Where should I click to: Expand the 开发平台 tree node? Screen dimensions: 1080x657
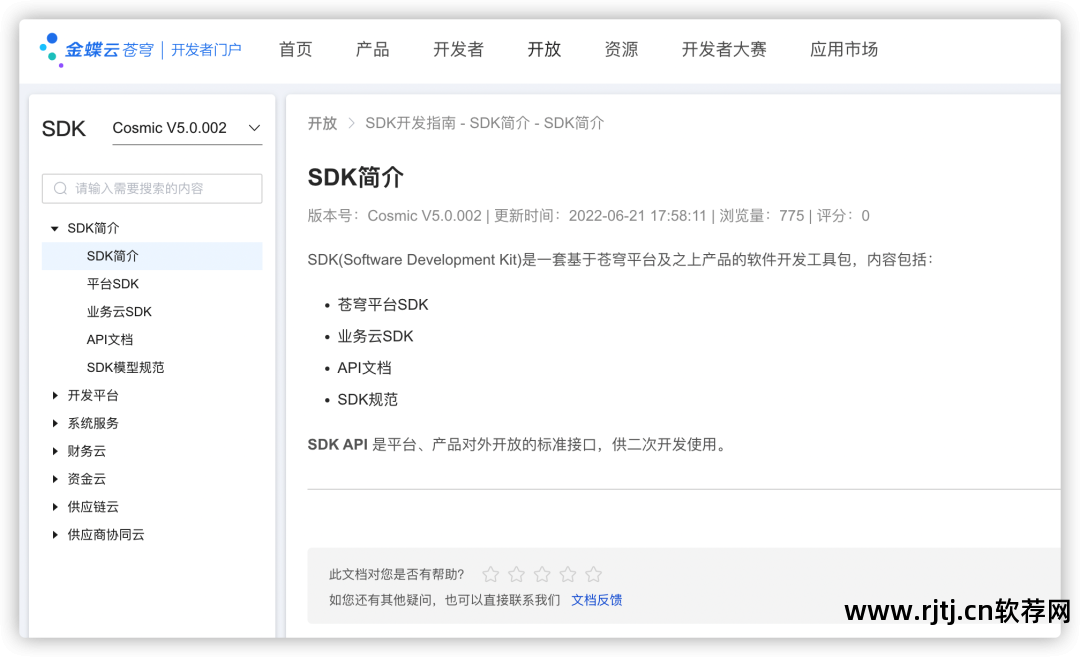[x=54, y=395]
